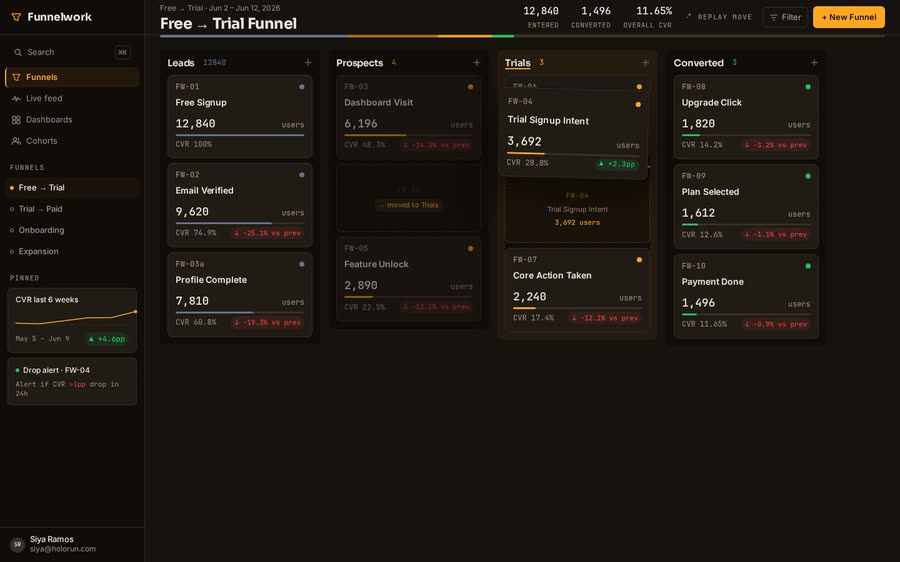Viewport: 900px width, 562px height.
Task: Open the Dashboards sidebar item
Action: click(x=72, y=119)
